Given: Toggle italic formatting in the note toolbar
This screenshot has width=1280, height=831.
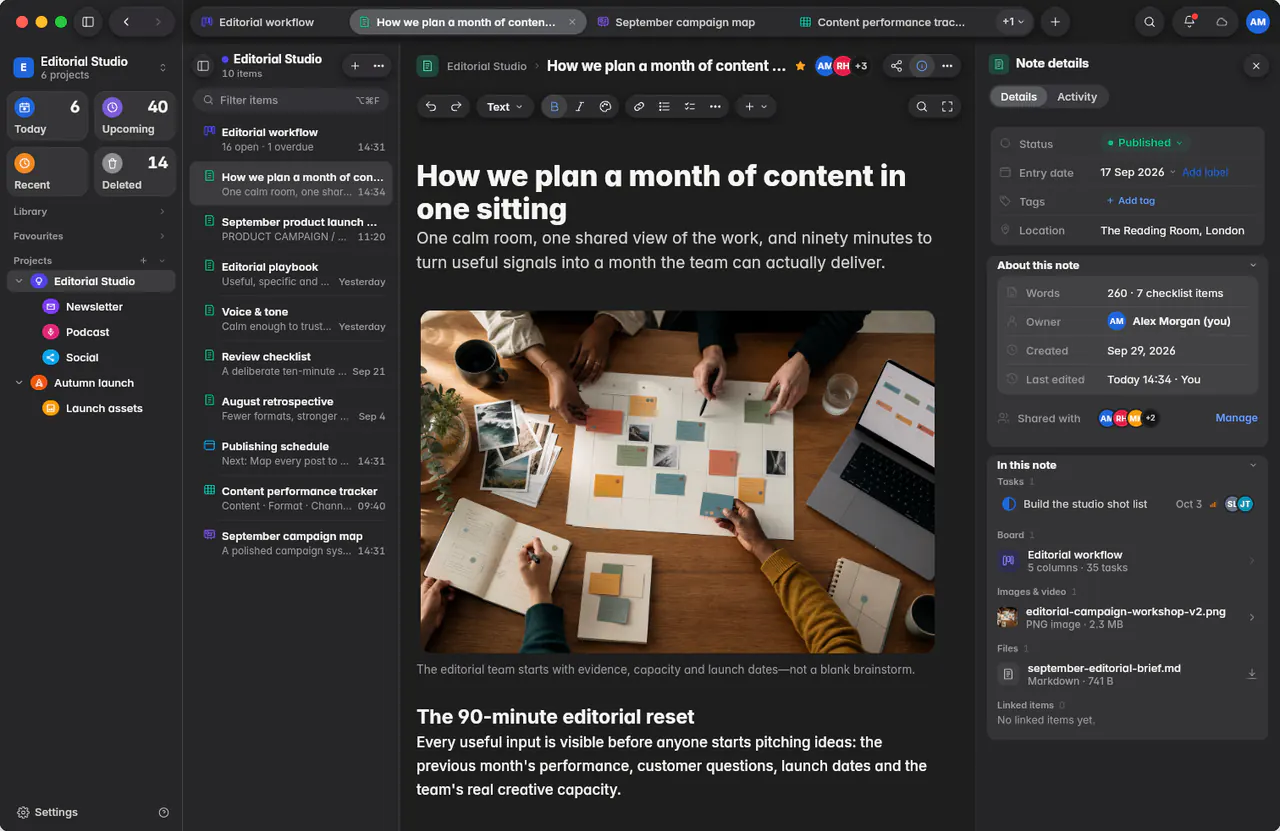Looking at the screenshot, I should click(579, 107).
